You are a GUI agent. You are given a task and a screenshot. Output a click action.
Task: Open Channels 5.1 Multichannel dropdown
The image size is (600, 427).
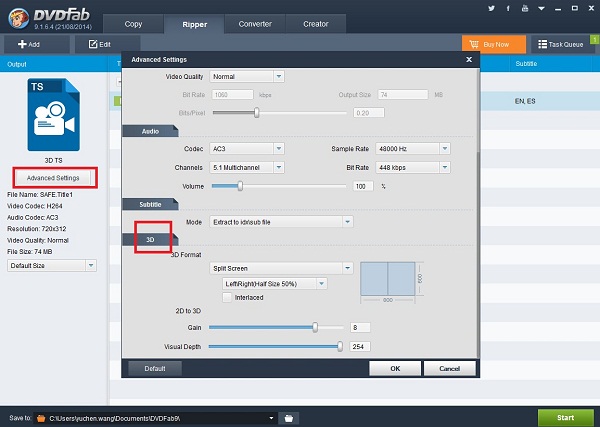(247, 167)
